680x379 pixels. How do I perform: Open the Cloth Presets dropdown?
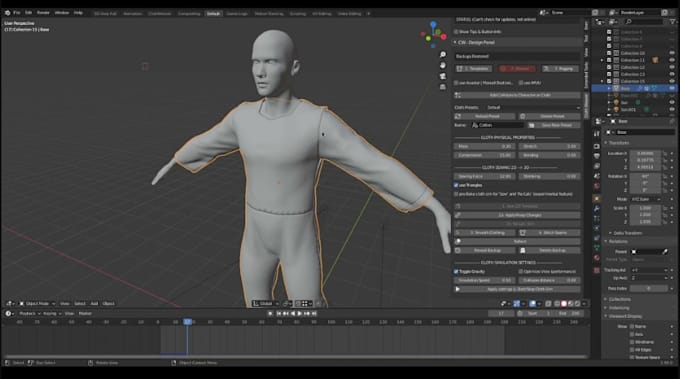pyautogui.click(x=532, y=107)
